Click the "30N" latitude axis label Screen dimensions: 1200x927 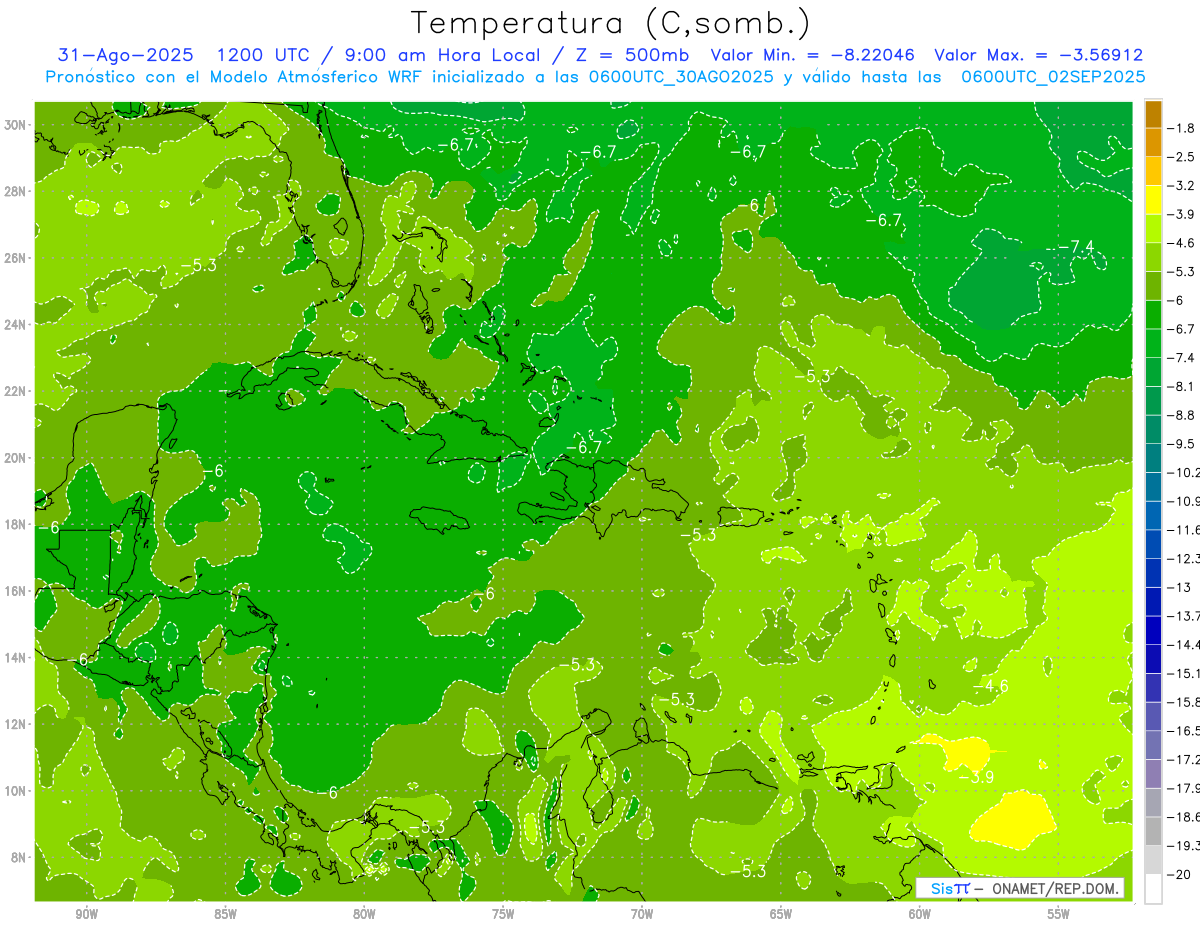tap(15, 124)
